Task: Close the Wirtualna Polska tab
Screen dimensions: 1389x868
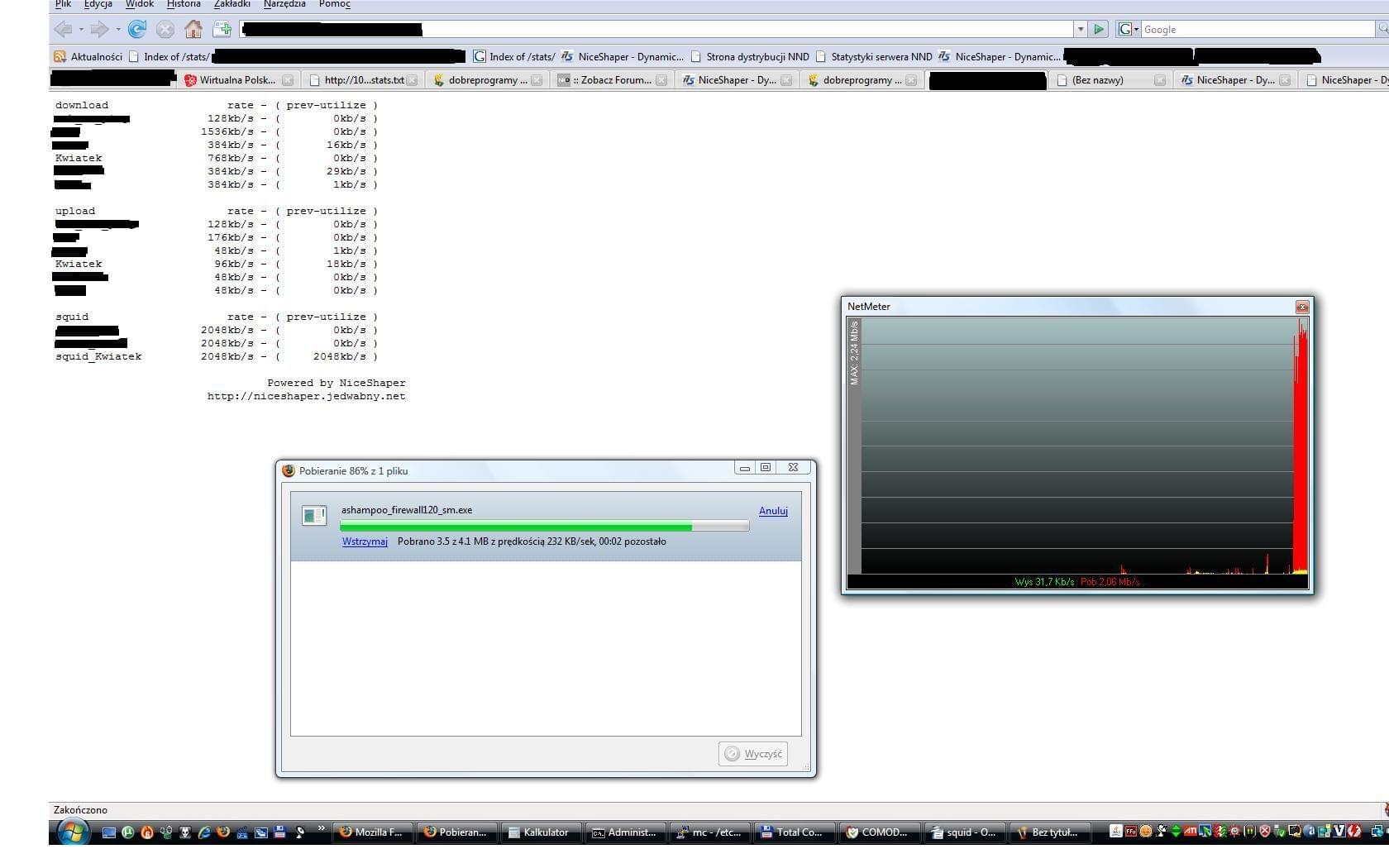Action: pyautogui.click(x=288, y=80)
